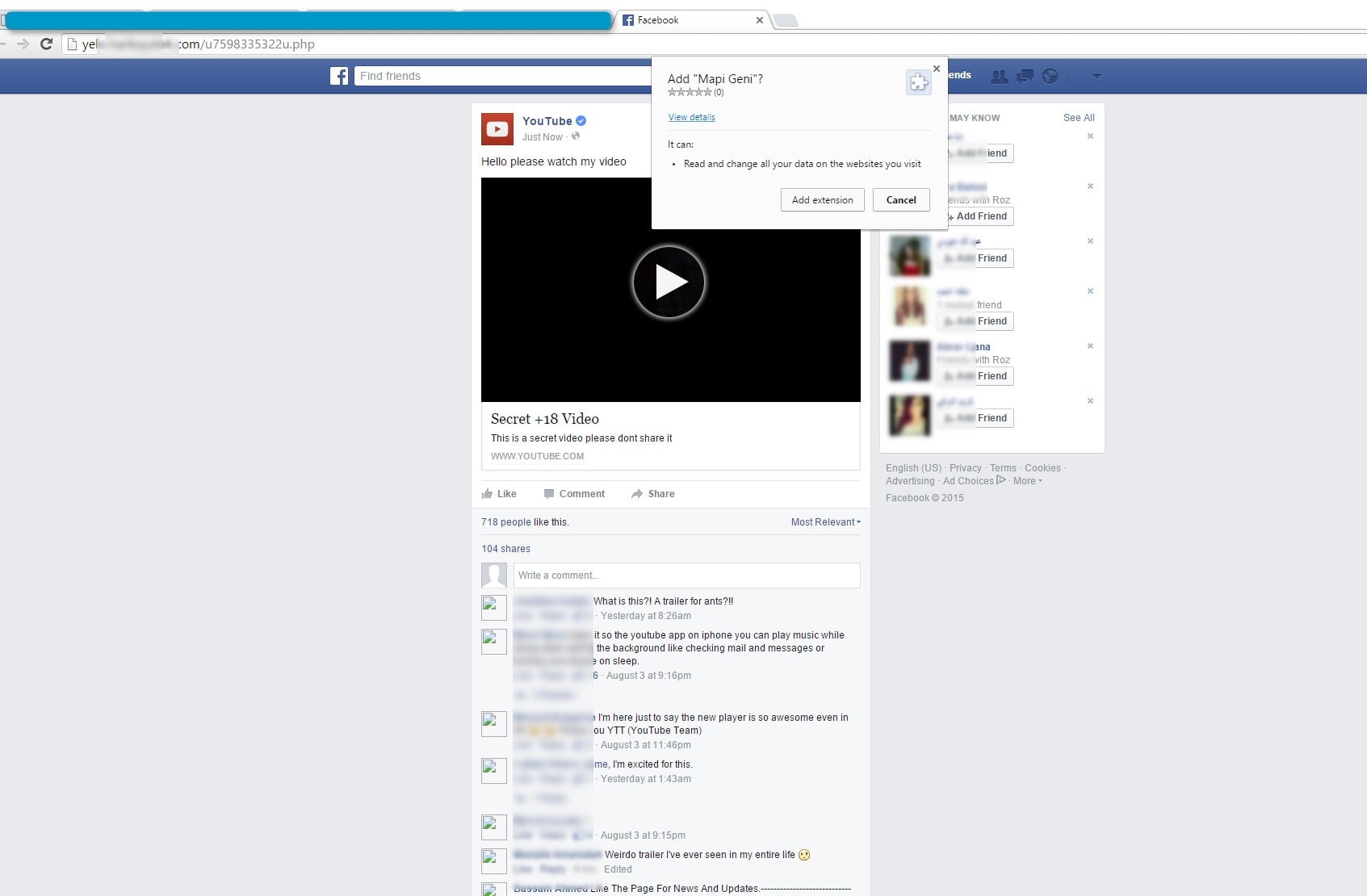Click Comment under the post
Screen dimensions: 1367x896
(574, 494)
